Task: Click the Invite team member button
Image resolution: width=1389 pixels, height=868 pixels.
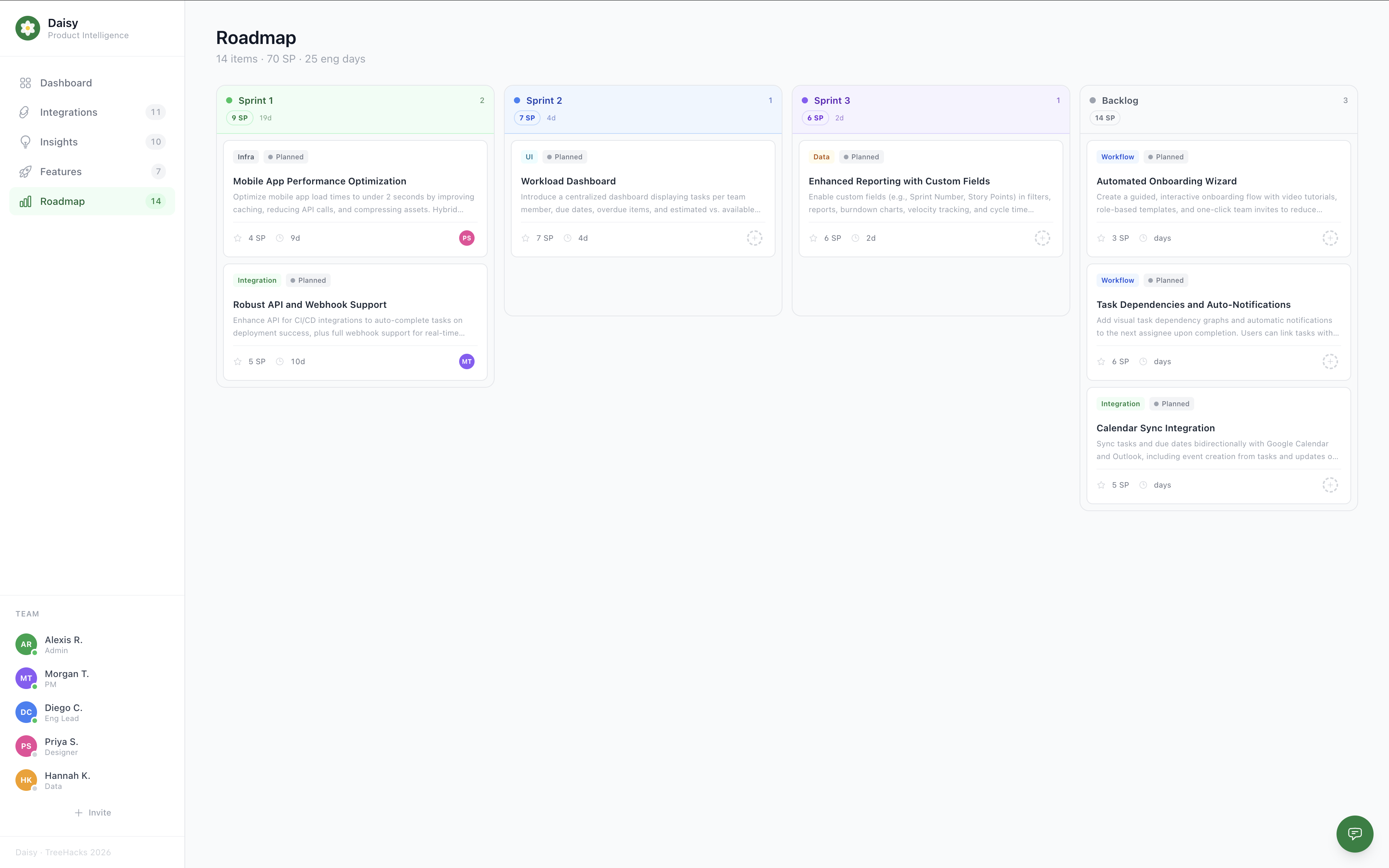Action: coord(93,812)
